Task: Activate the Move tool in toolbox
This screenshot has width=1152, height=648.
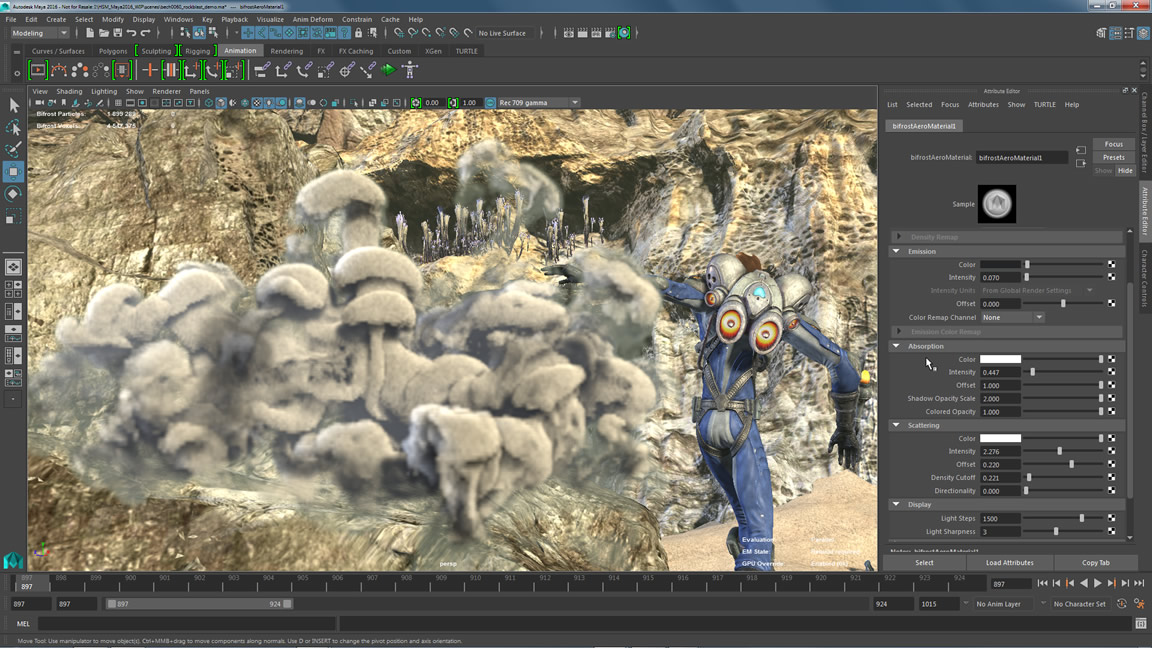Action: click(x=13, y=172)
